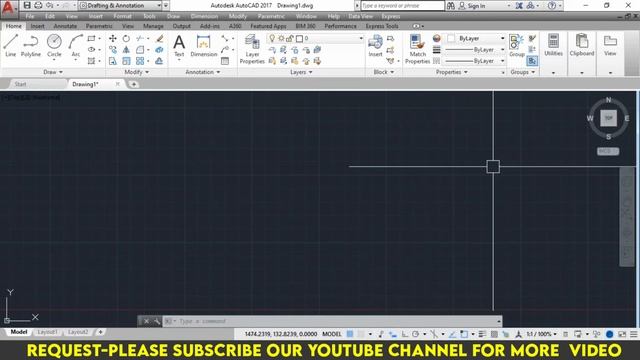640x360 pixels.
Task: Select the Scale tool icon
Action: coord(126,61)
